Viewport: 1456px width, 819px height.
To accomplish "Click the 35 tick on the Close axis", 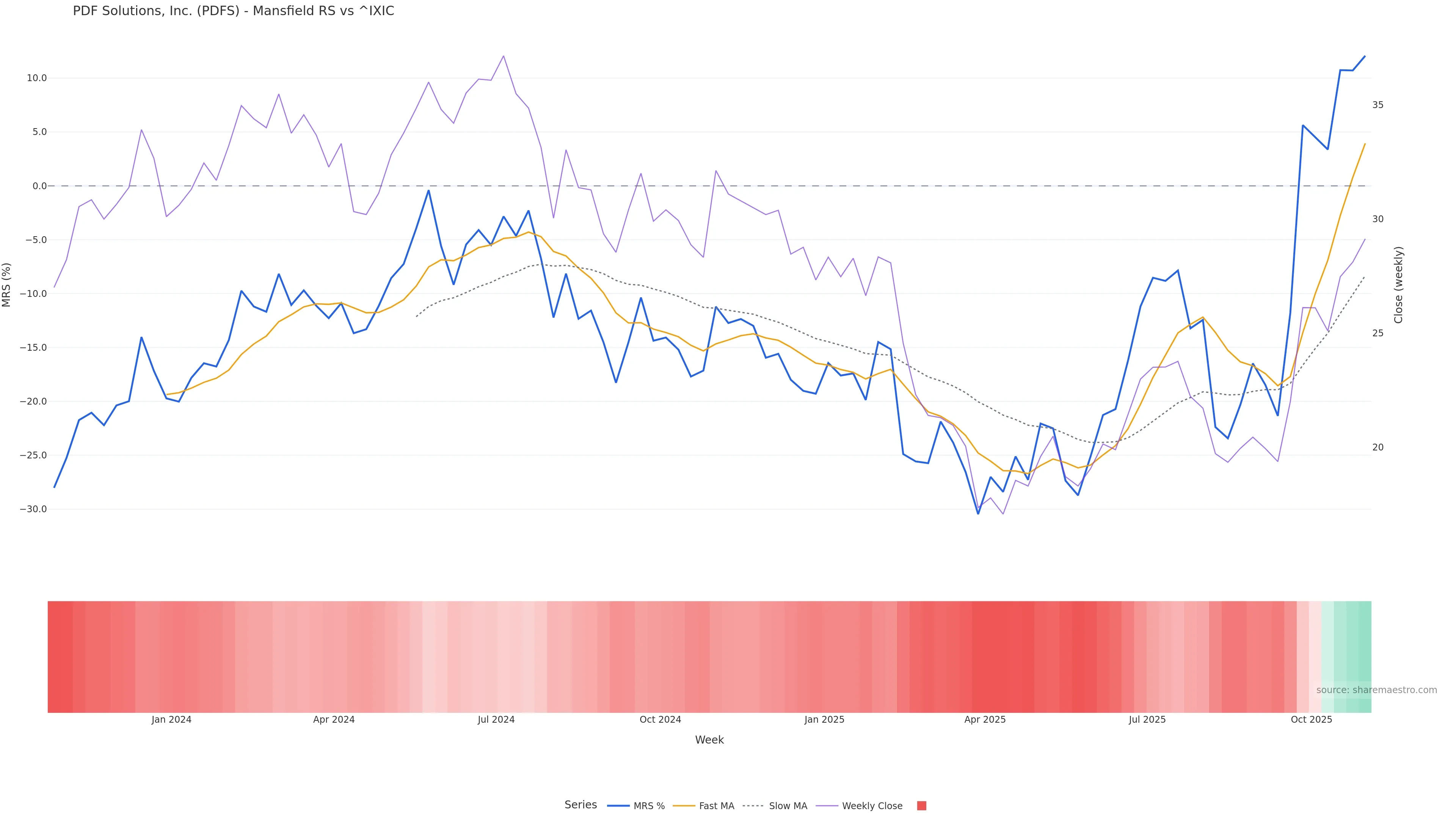I will coord(1378,105).
